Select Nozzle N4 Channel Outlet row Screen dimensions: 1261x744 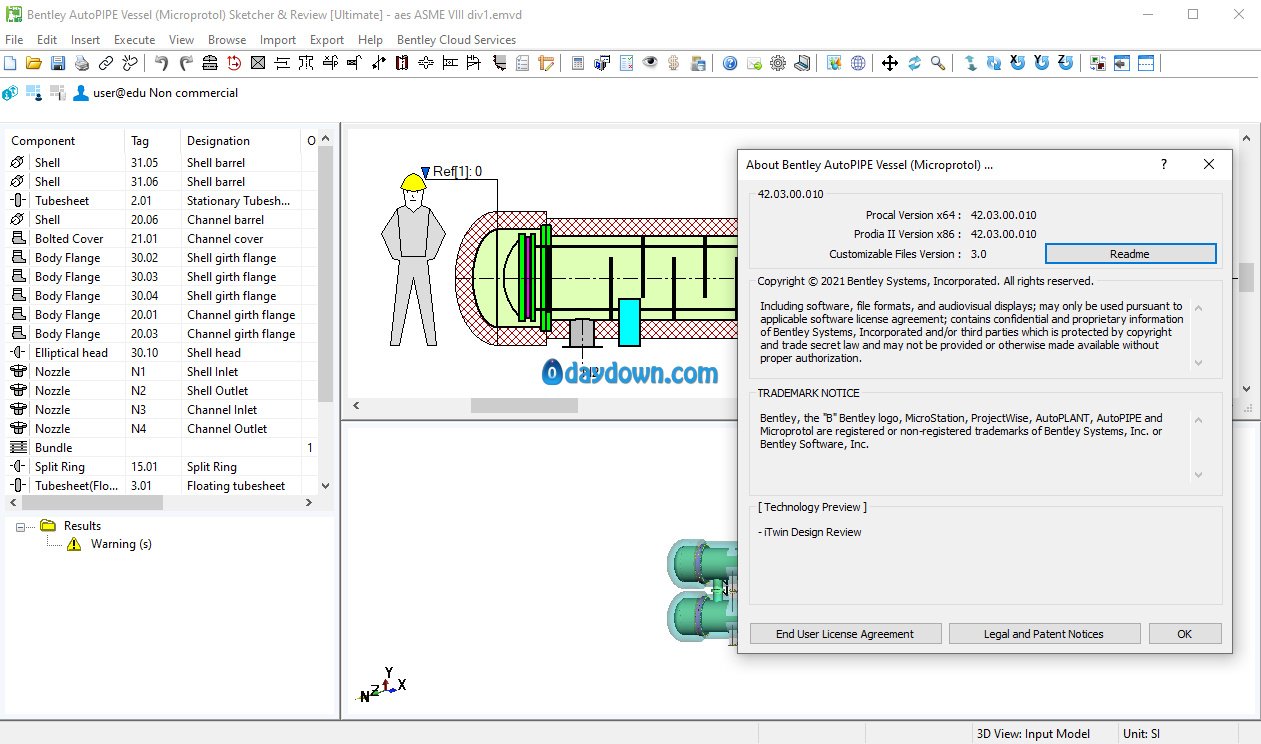click(x=162, y=428)
